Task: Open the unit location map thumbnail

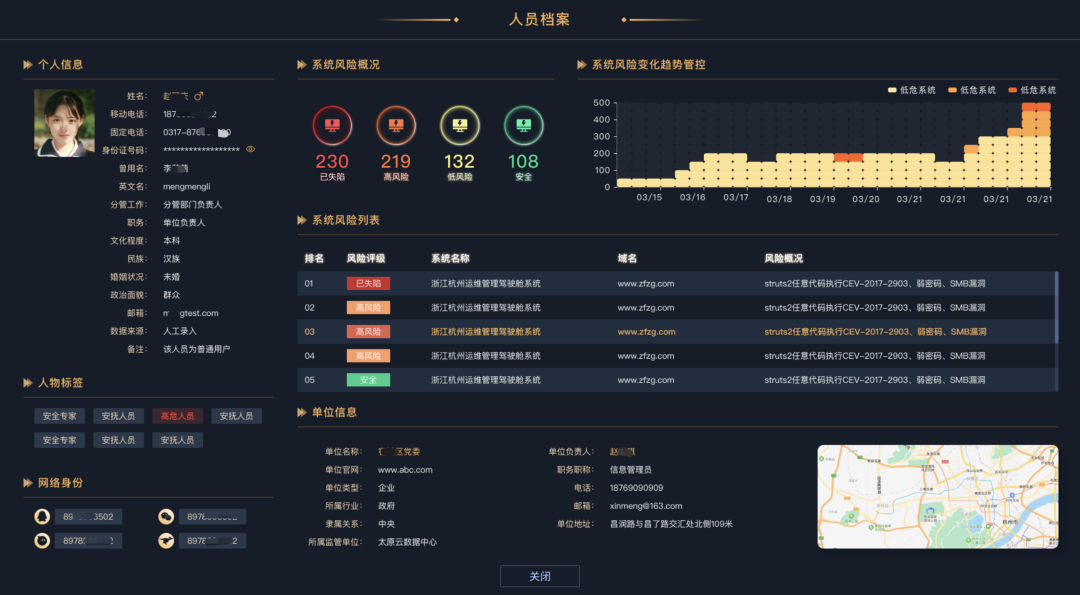Action: [x=937, y=496]
